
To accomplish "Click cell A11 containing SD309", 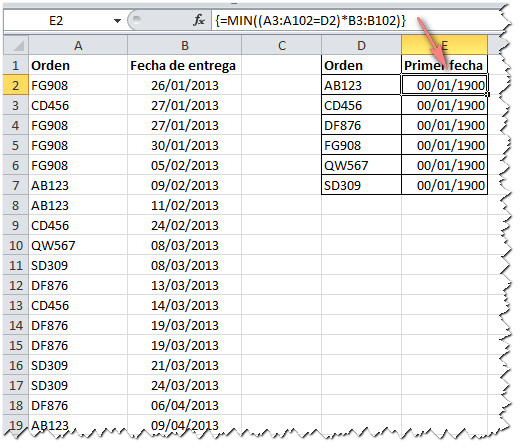I will [78, 265].
